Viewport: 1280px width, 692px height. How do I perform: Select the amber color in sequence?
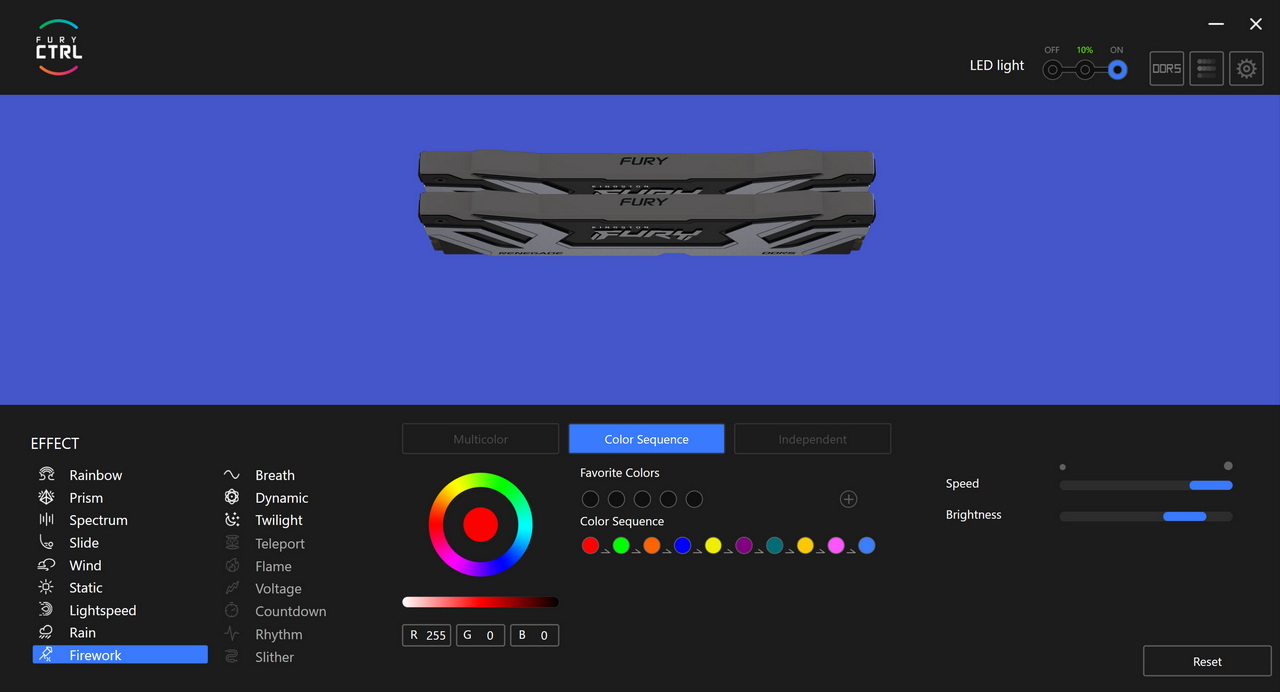coord(805,545)
